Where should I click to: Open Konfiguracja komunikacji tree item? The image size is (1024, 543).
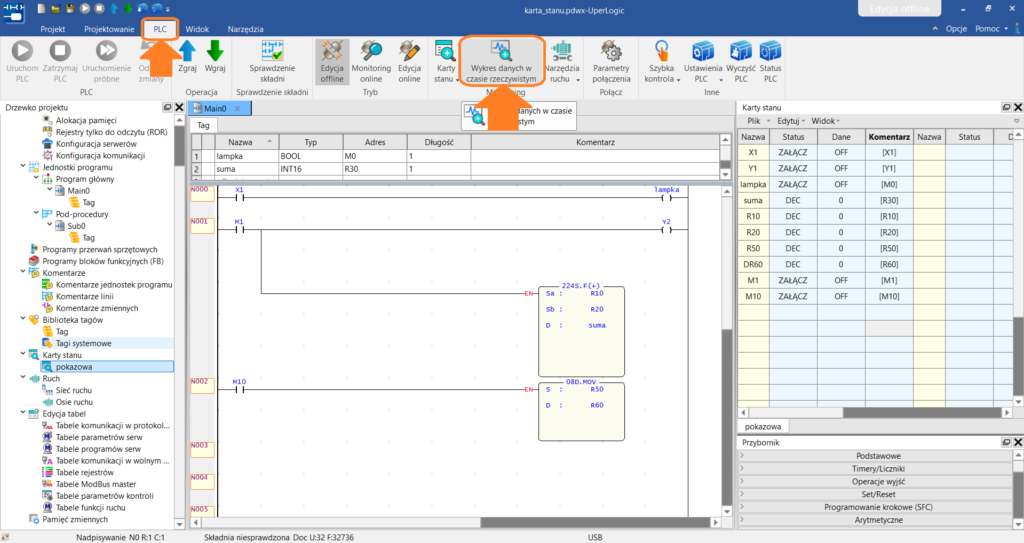coord(100,156)
